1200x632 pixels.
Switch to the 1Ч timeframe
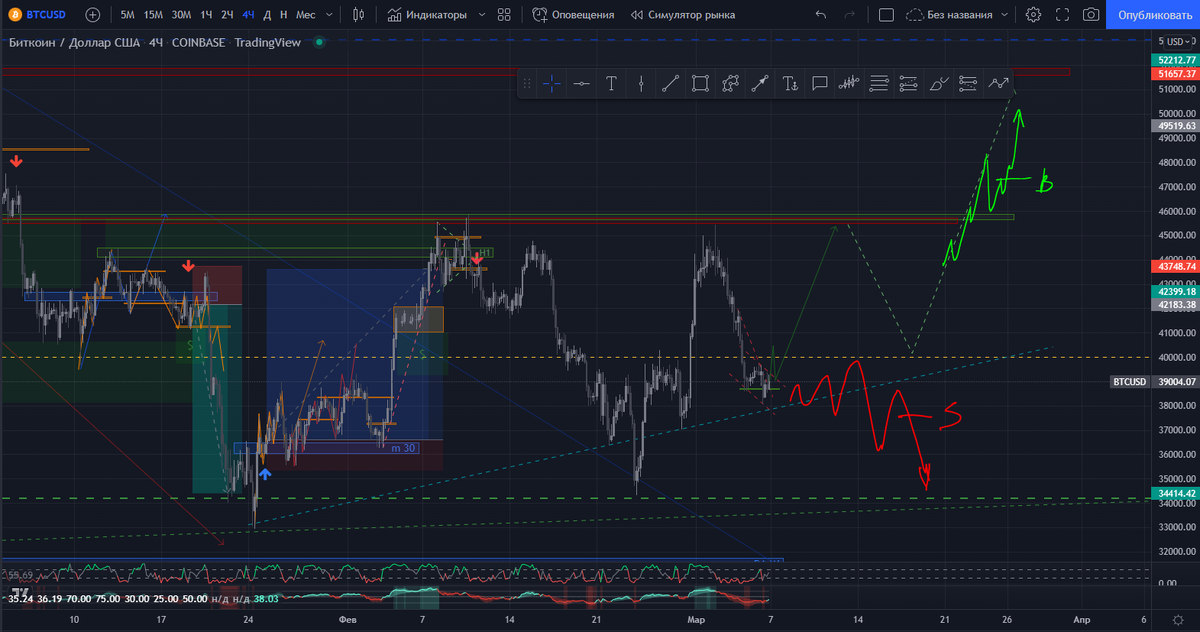pyautogui.click(x=206, y=15)
